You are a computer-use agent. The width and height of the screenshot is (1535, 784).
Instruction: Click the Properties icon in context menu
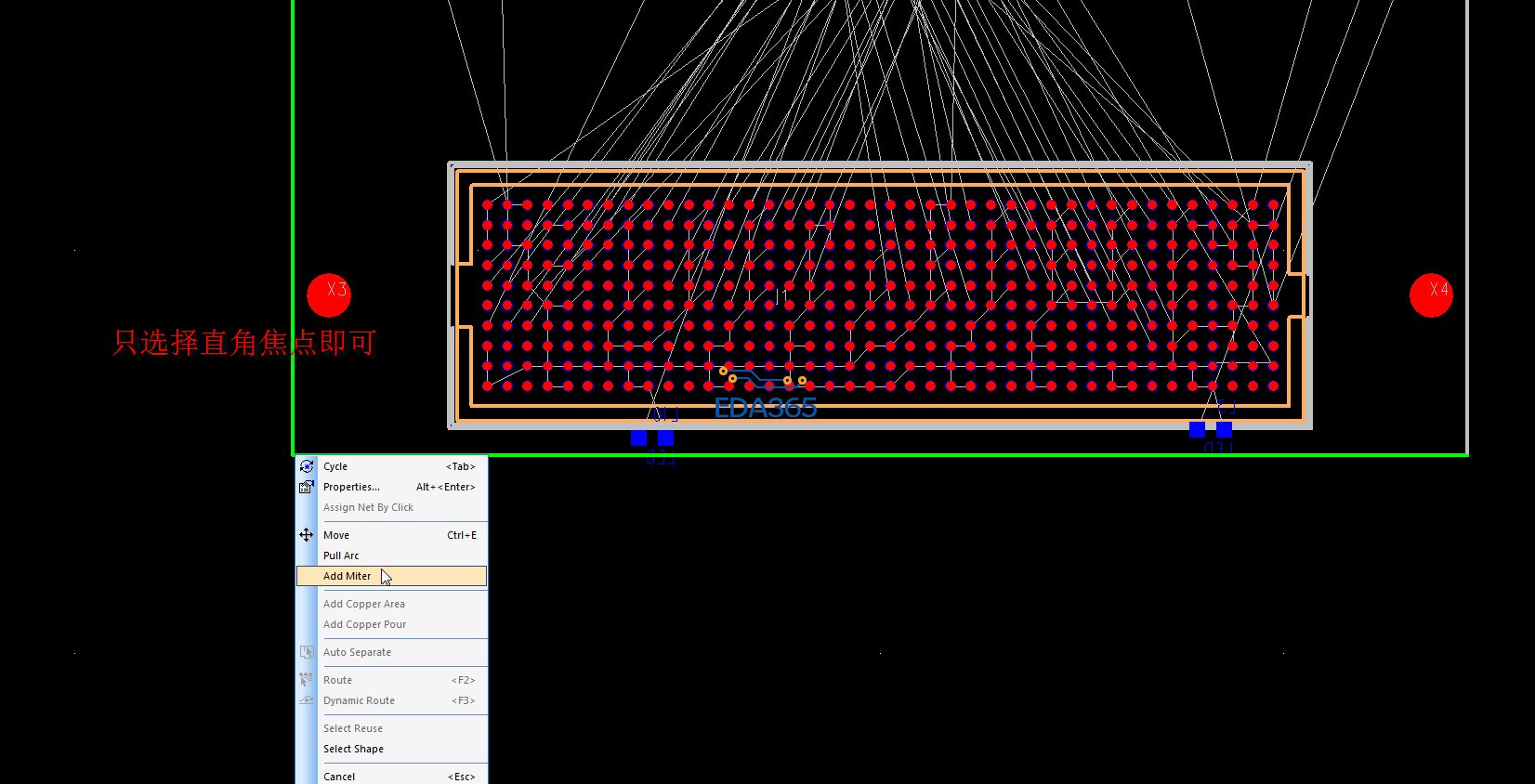307,487
